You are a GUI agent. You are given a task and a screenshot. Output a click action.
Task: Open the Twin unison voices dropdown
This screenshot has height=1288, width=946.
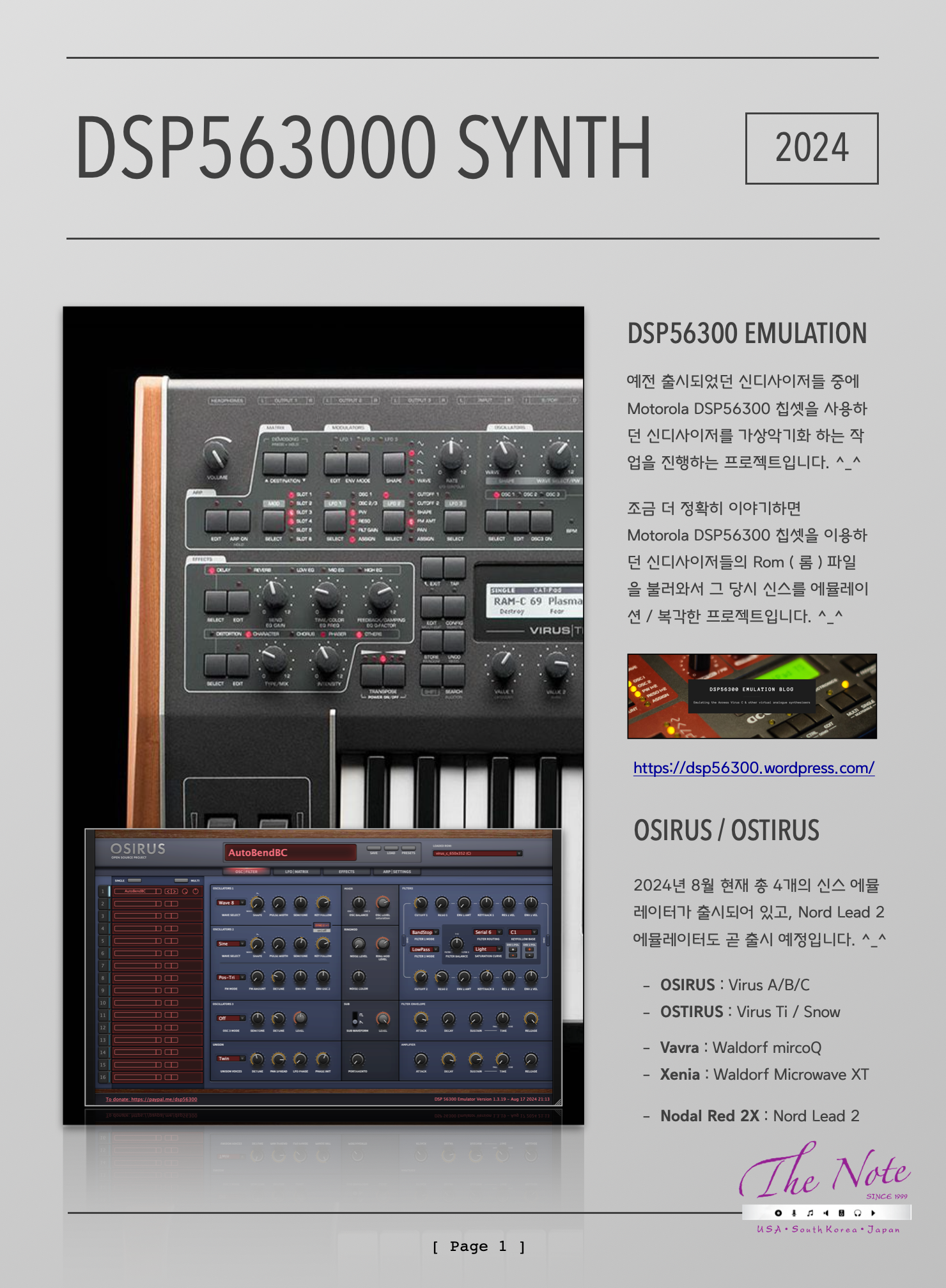[x=231, y=1059]
